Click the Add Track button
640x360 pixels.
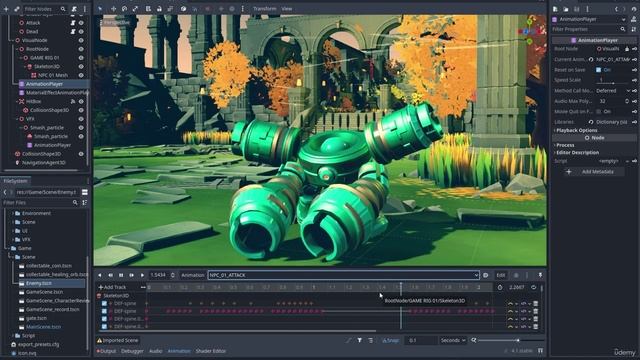point(112,287)
